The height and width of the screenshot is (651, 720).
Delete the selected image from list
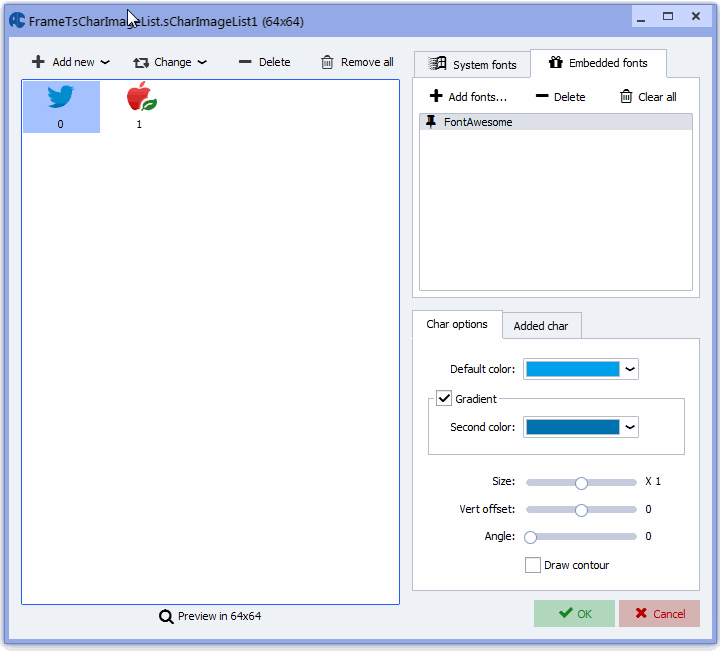(265, 62)
